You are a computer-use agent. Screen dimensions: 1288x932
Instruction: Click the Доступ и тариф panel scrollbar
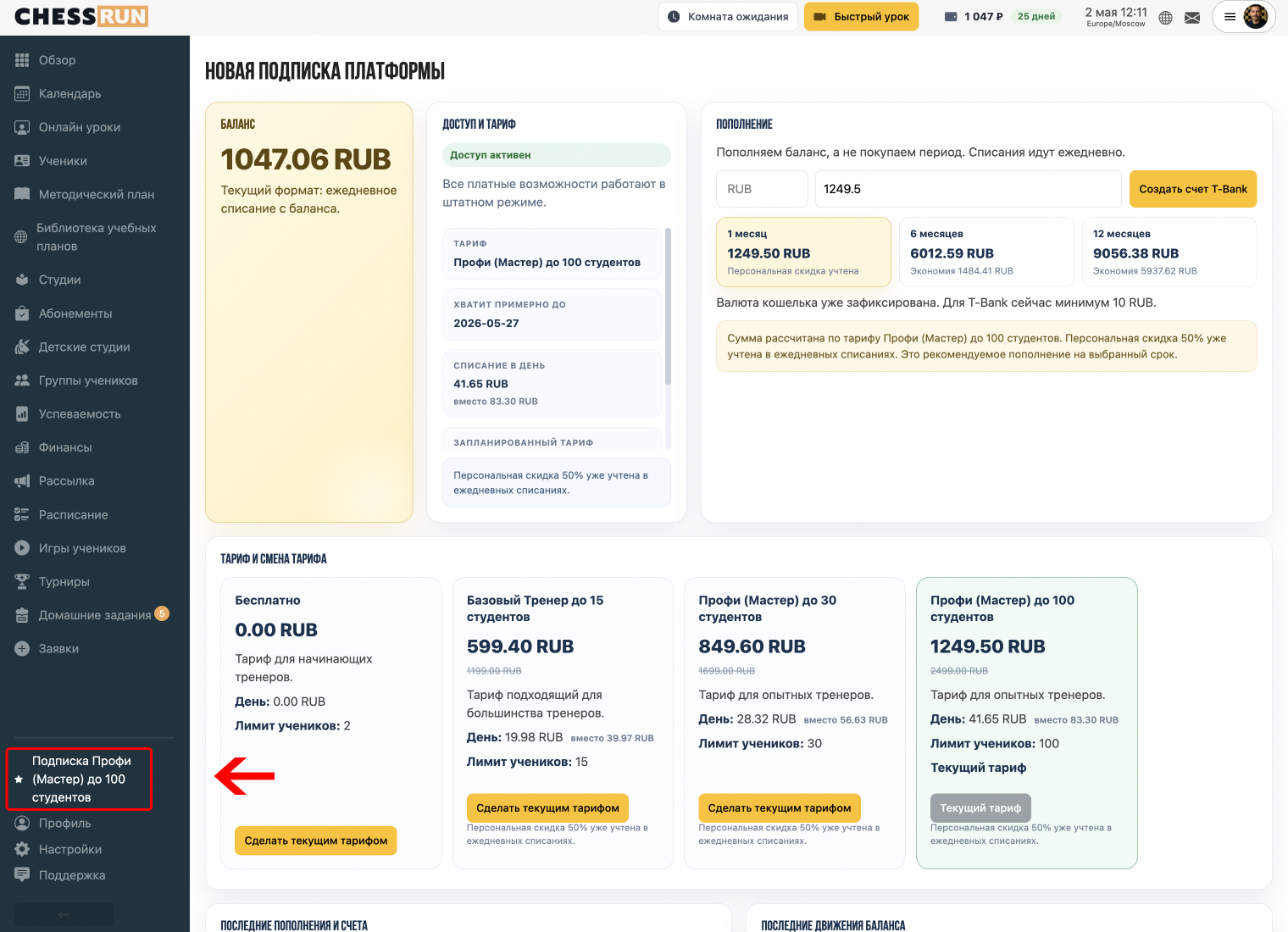coord(669,306)
